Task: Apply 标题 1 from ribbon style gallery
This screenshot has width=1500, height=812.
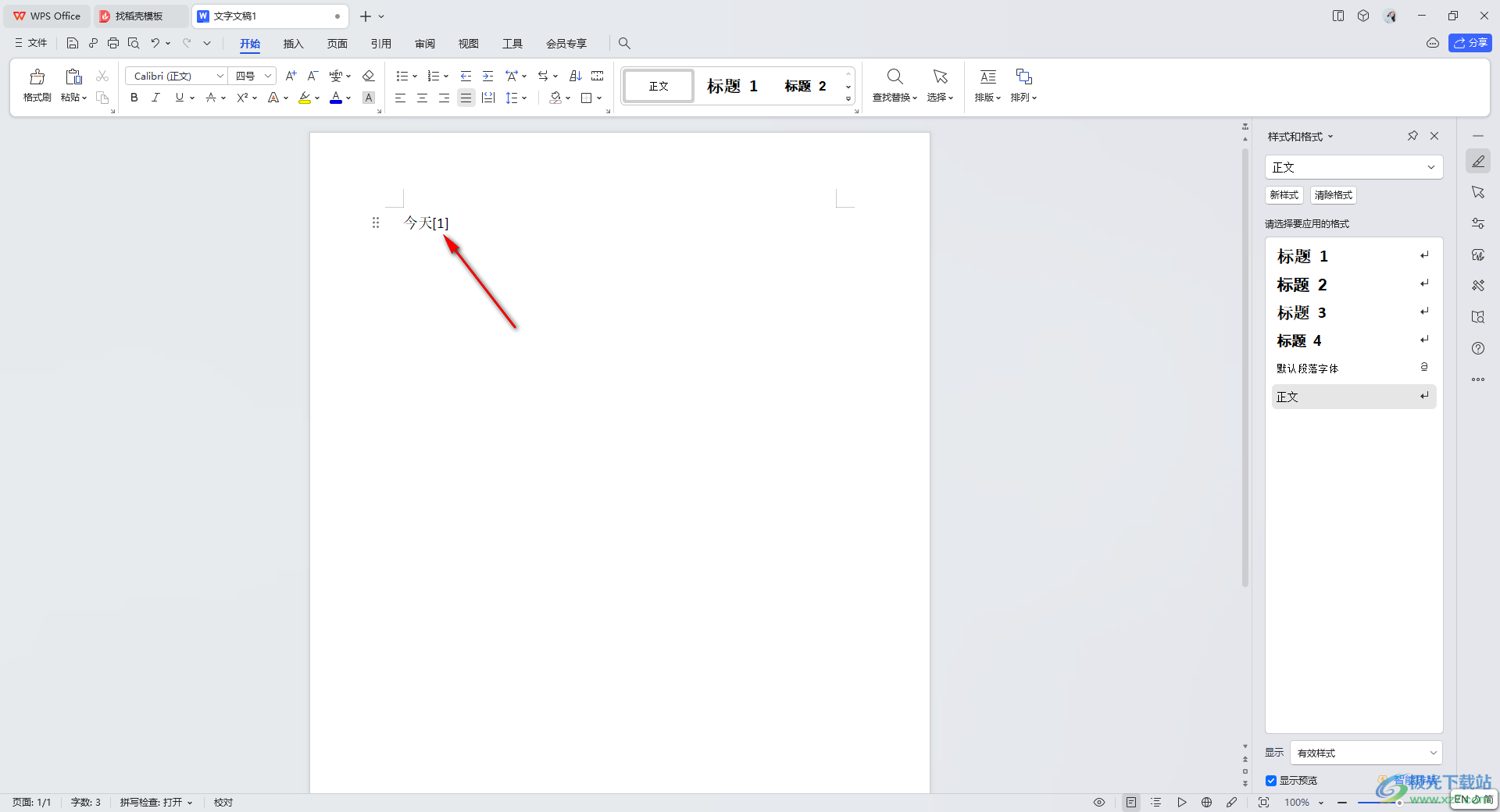Action: pyautogui.click(x=732, y=86)
